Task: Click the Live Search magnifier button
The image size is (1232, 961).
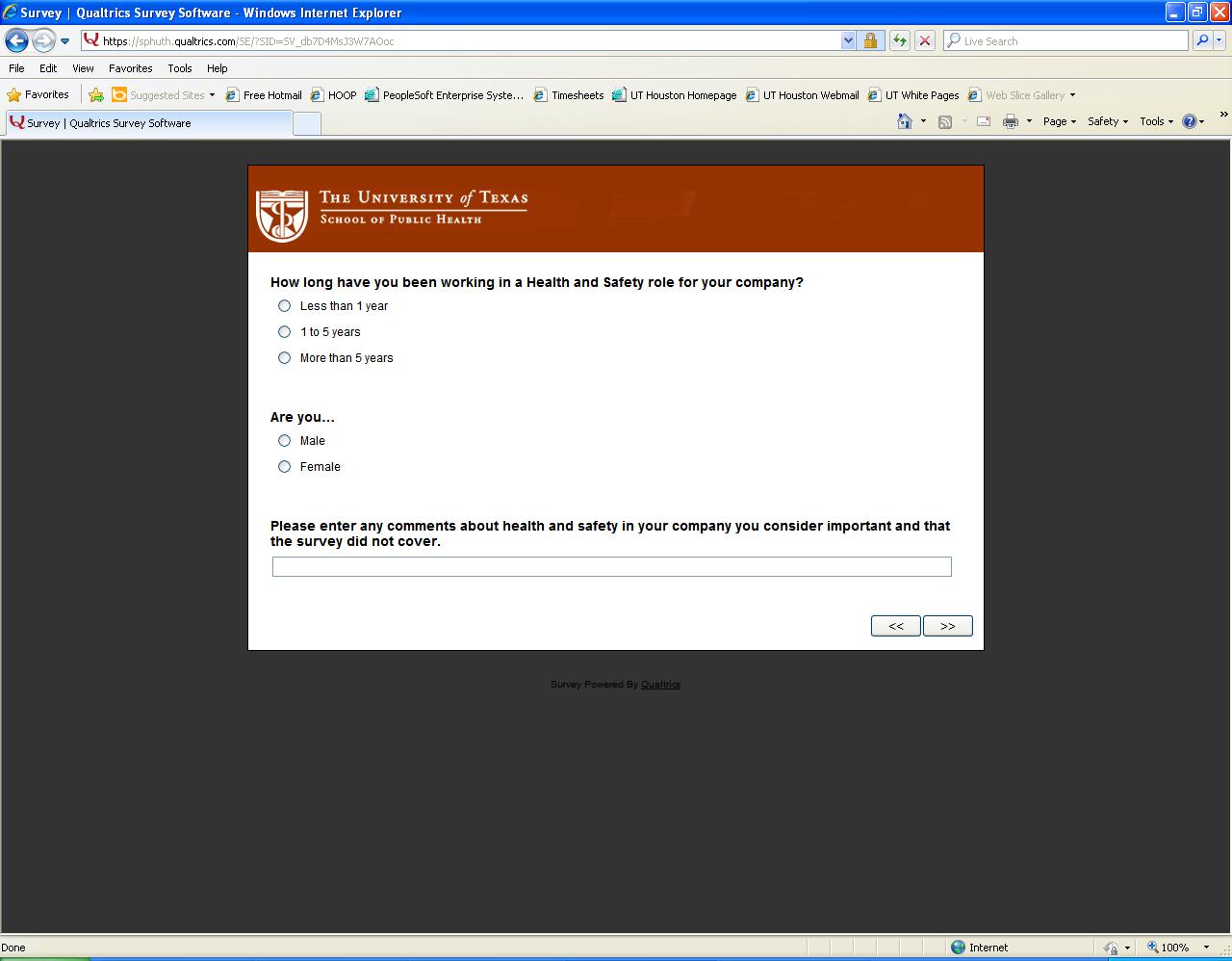Action: pyautogui.click(x=1201, y=40)
